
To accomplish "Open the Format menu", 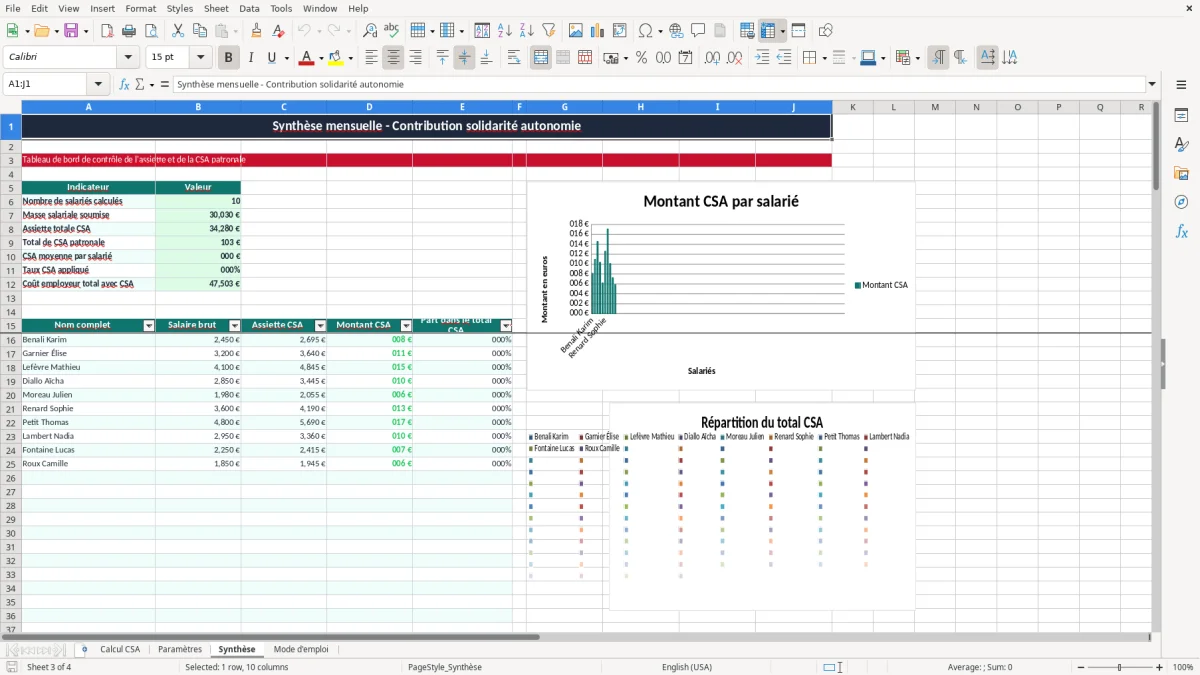I will pos(140,8).
